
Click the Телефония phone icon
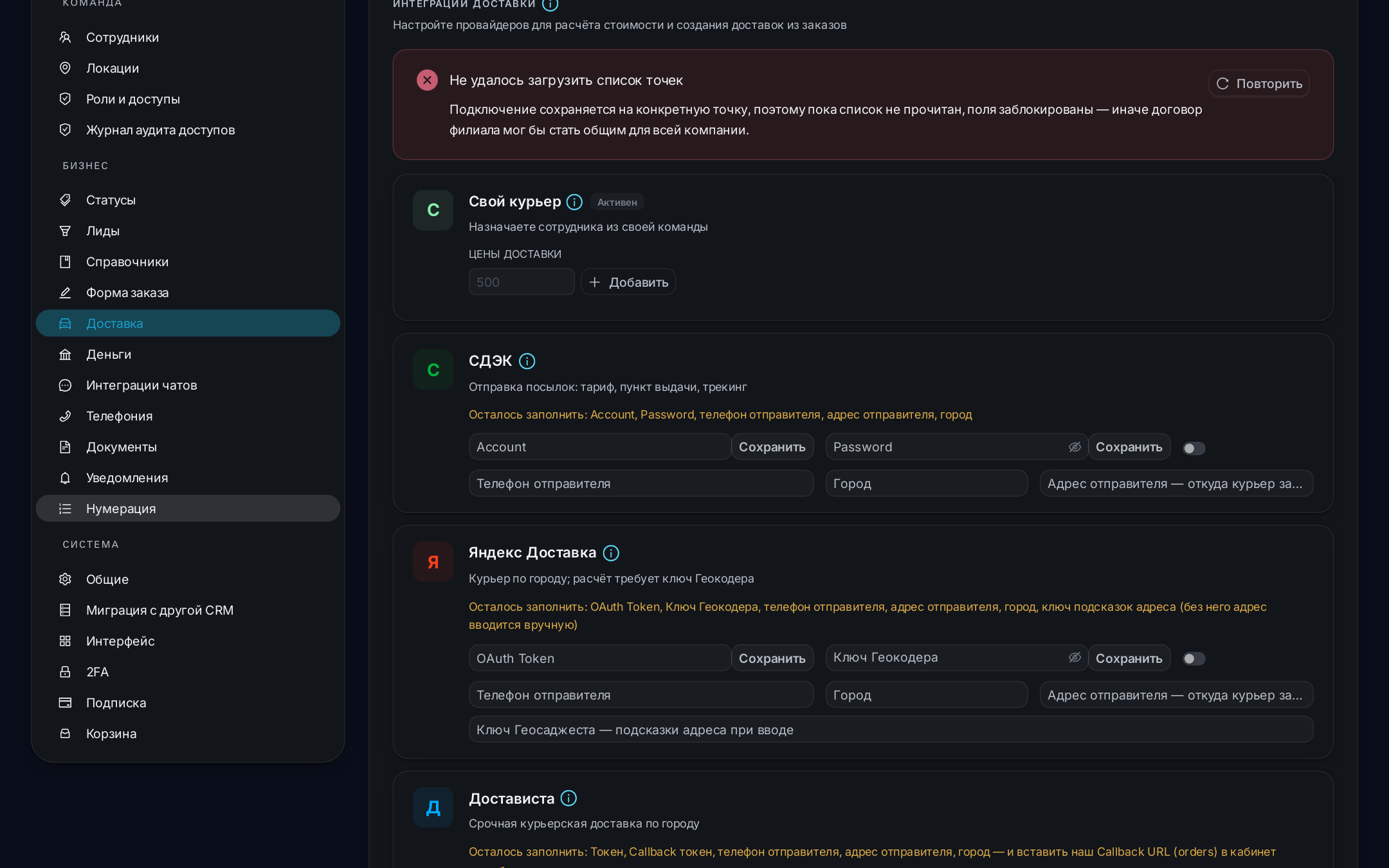65,416
